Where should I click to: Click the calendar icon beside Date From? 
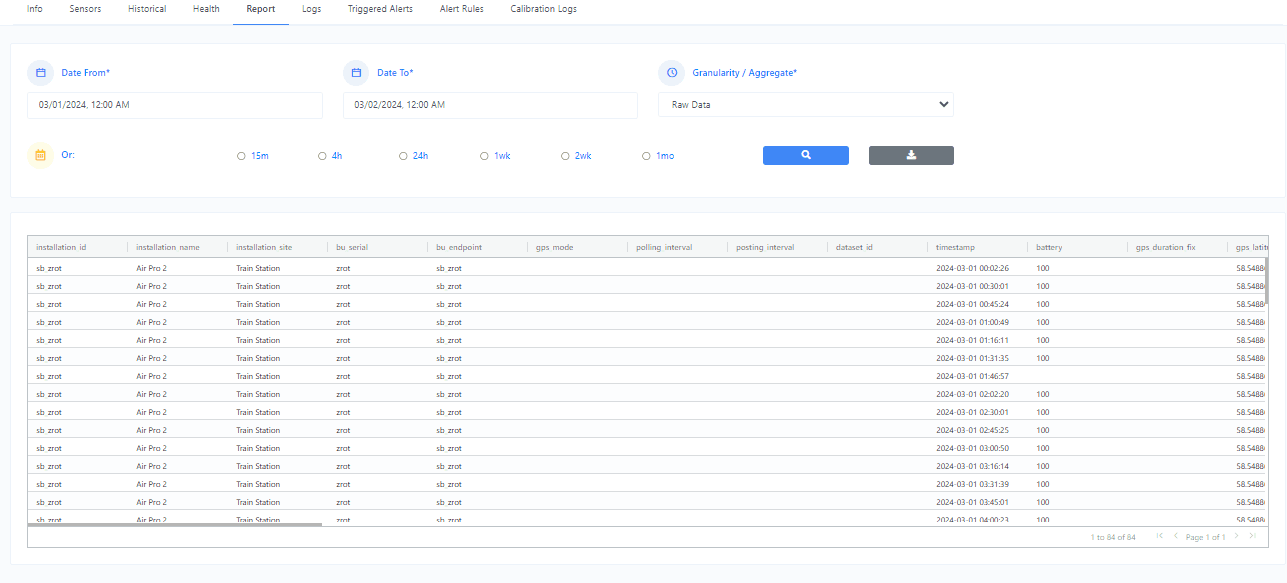pyautogui.click(x=41, y=73)
